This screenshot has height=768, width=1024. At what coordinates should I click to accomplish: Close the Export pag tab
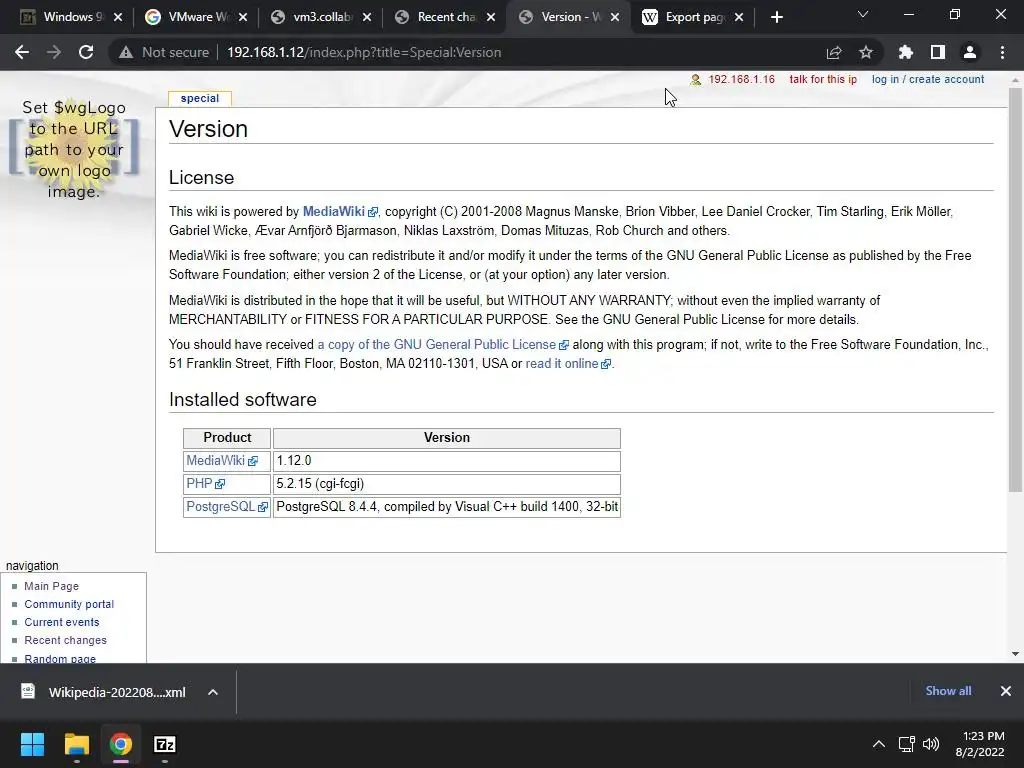(x=739, y=18)
